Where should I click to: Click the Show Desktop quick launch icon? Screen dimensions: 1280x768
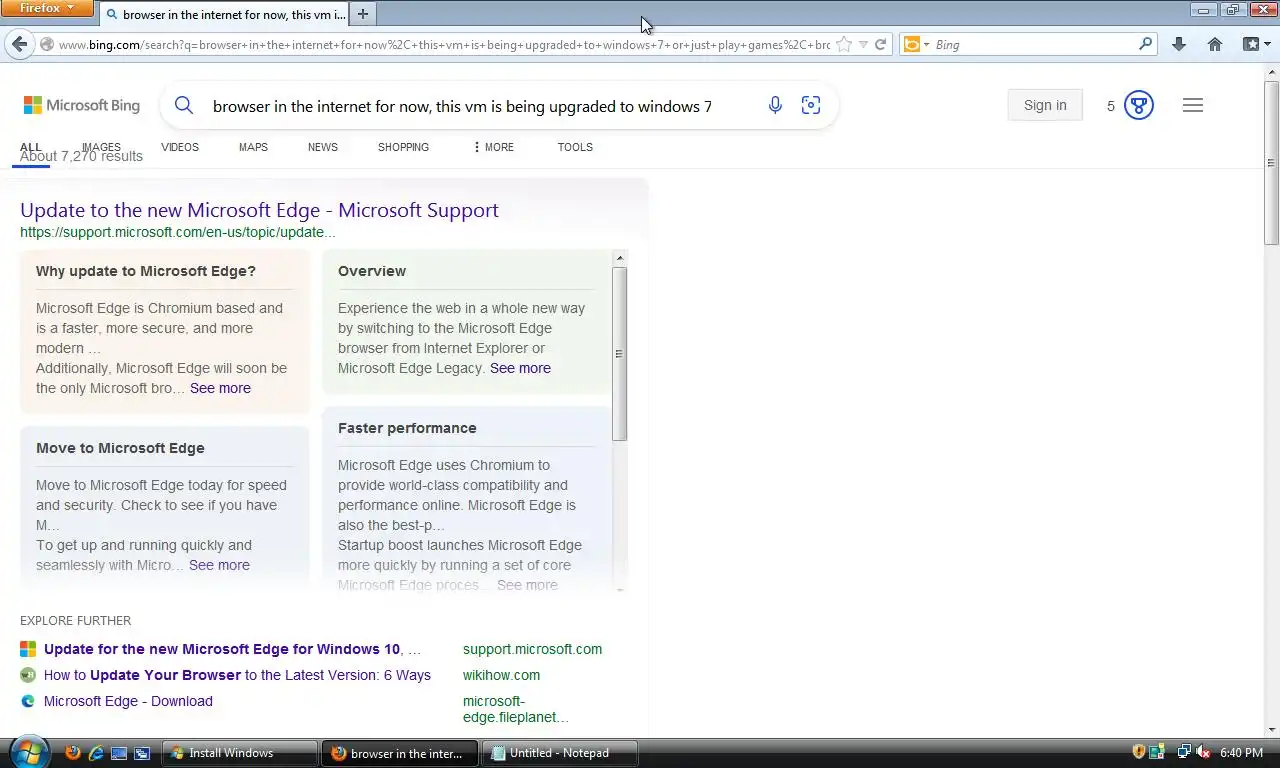coord(119,753)
